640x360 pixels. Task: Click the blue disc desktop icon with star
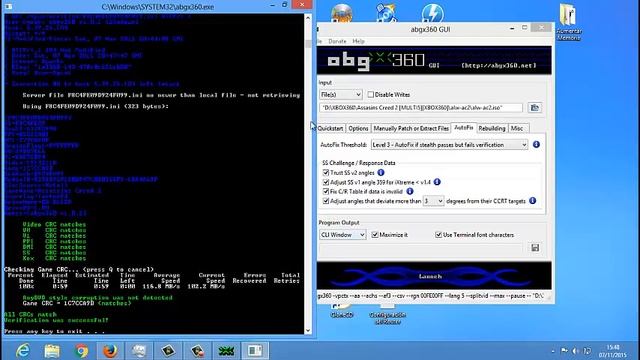pos(386,13)
